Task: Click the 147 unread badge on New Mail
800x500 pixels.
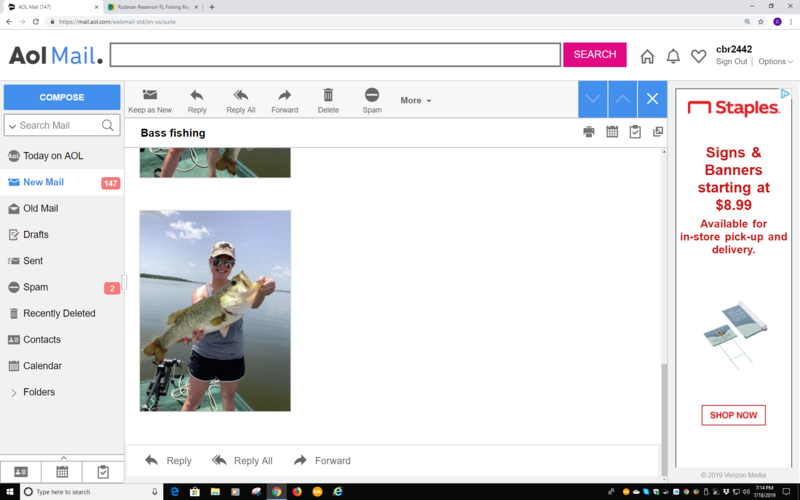Action: 110,183
